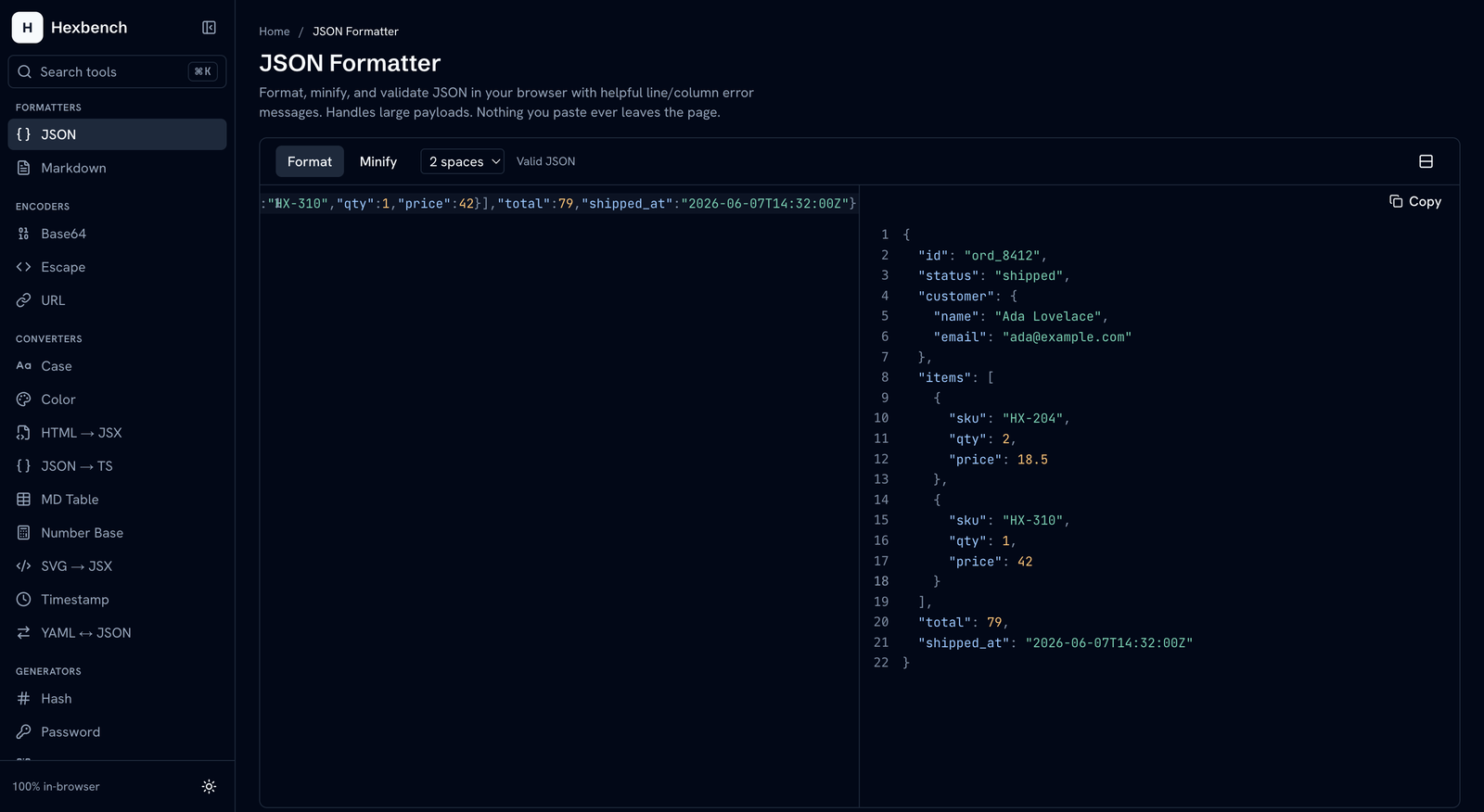Focus the Search tools field

pyautogui.click(x=117, y=71)
